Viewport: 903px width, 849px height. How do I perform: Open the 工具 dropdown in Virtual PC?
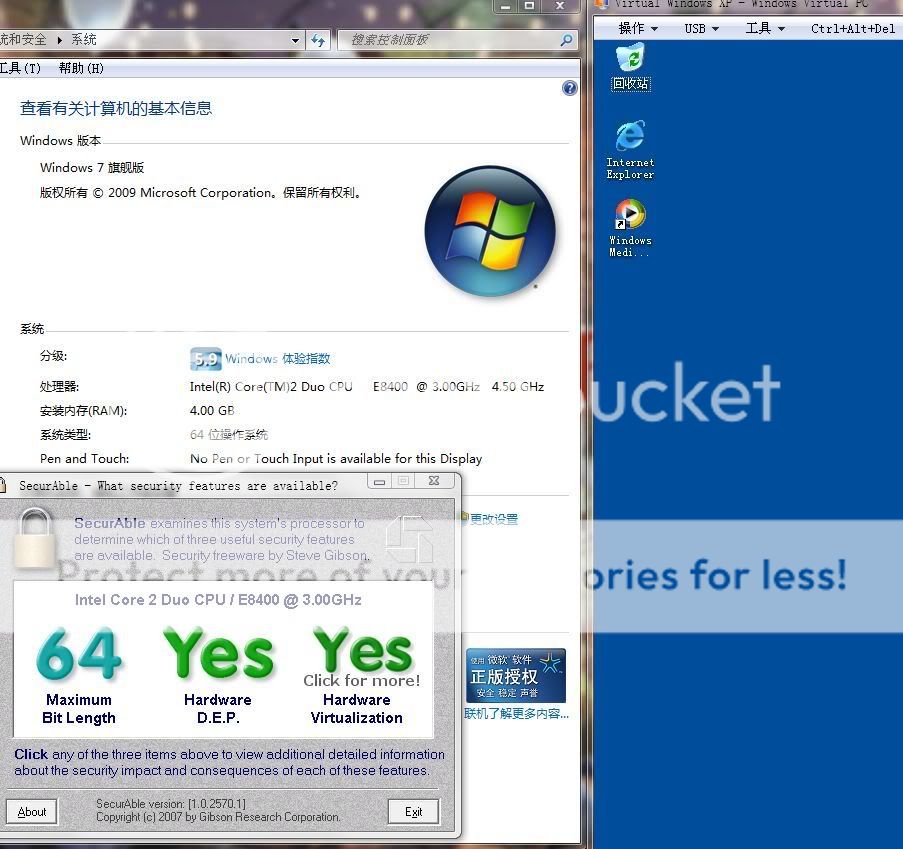[765, 28]
